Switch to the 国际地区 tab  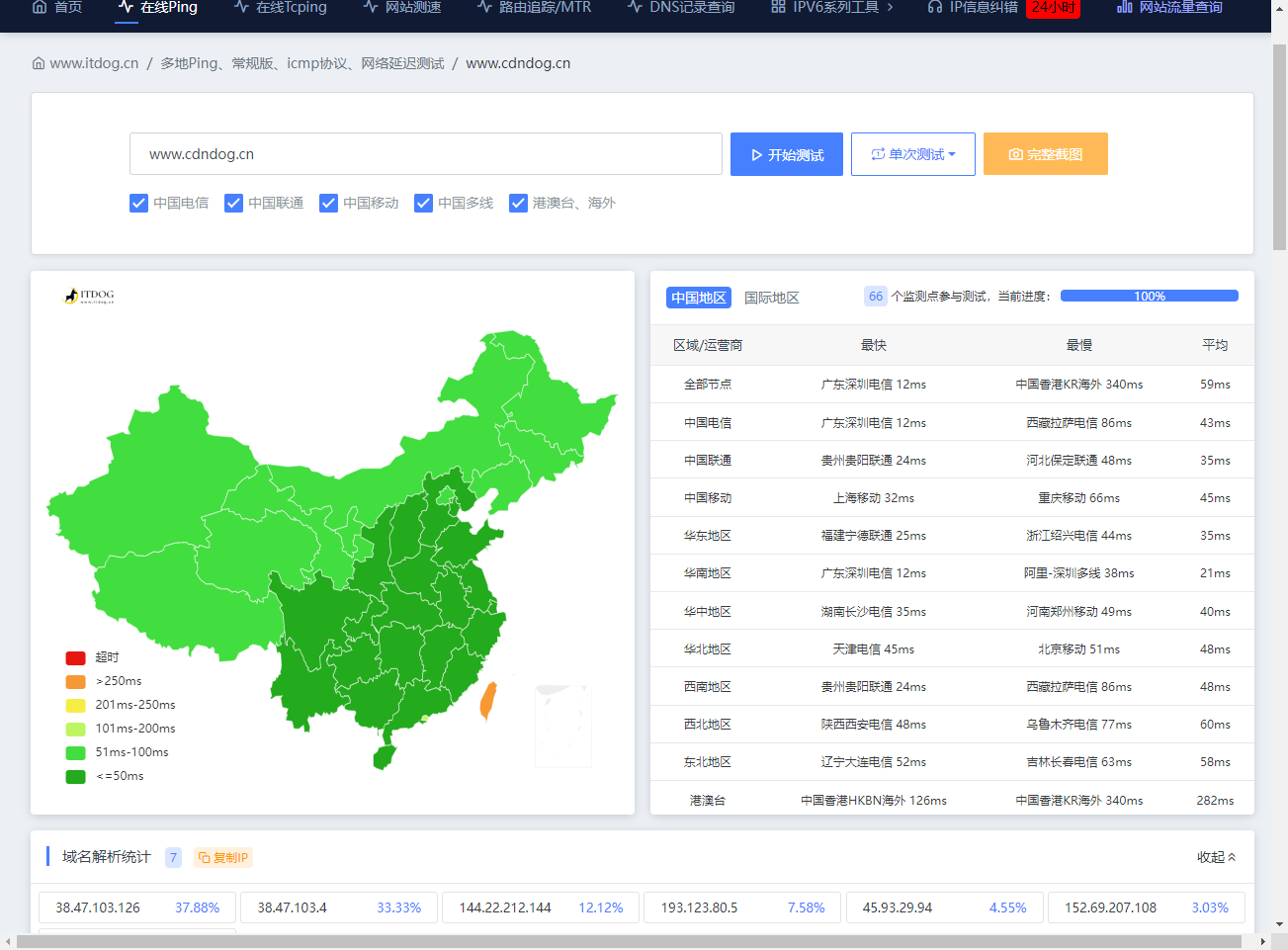point(772,298)
